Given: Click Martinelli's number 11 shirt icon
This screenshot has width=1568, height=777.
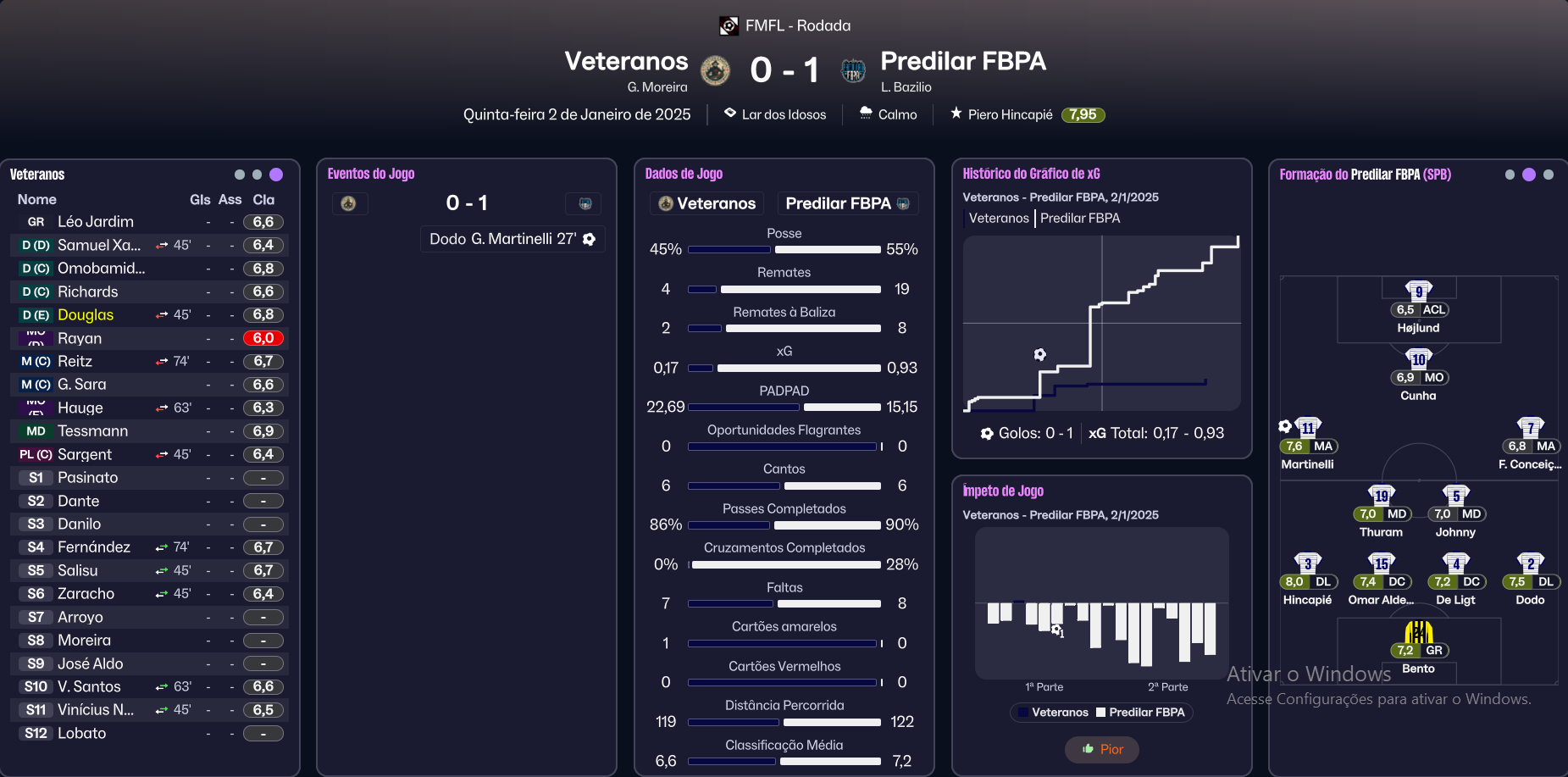Looking at the screenshot, I should [x=1307, y=428].
